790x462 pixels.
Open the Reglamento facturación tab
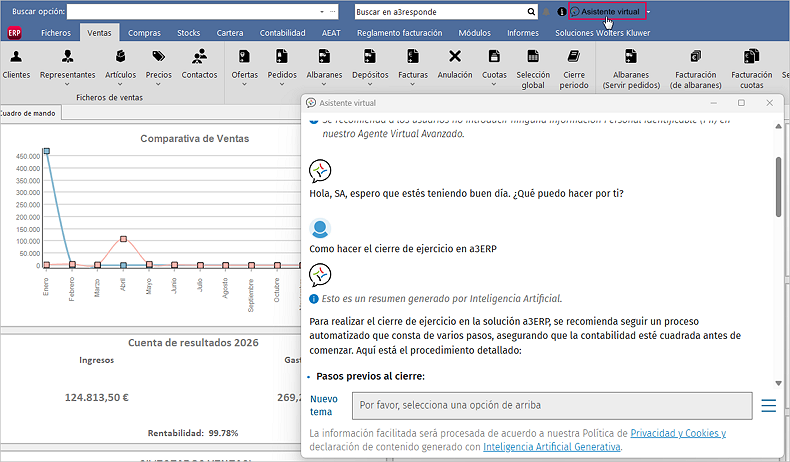pos(400,33)
